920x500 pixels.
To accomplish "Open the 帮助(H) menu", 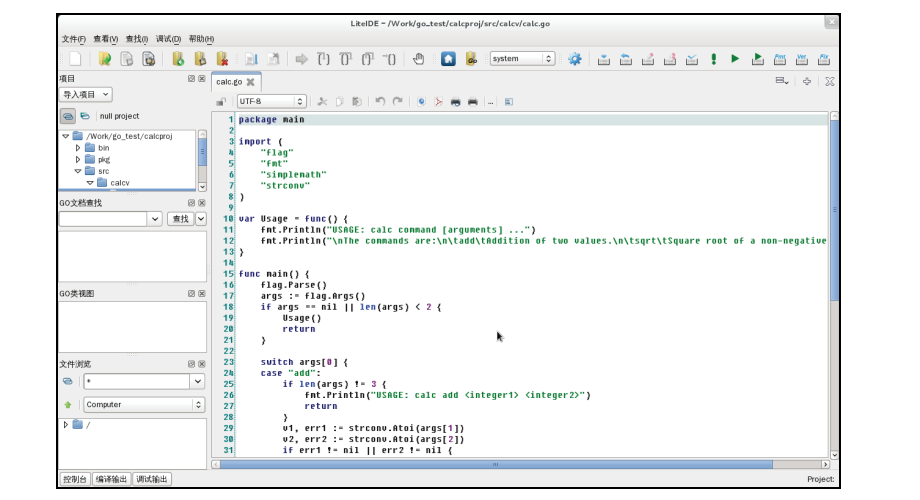I will [201, 39].
